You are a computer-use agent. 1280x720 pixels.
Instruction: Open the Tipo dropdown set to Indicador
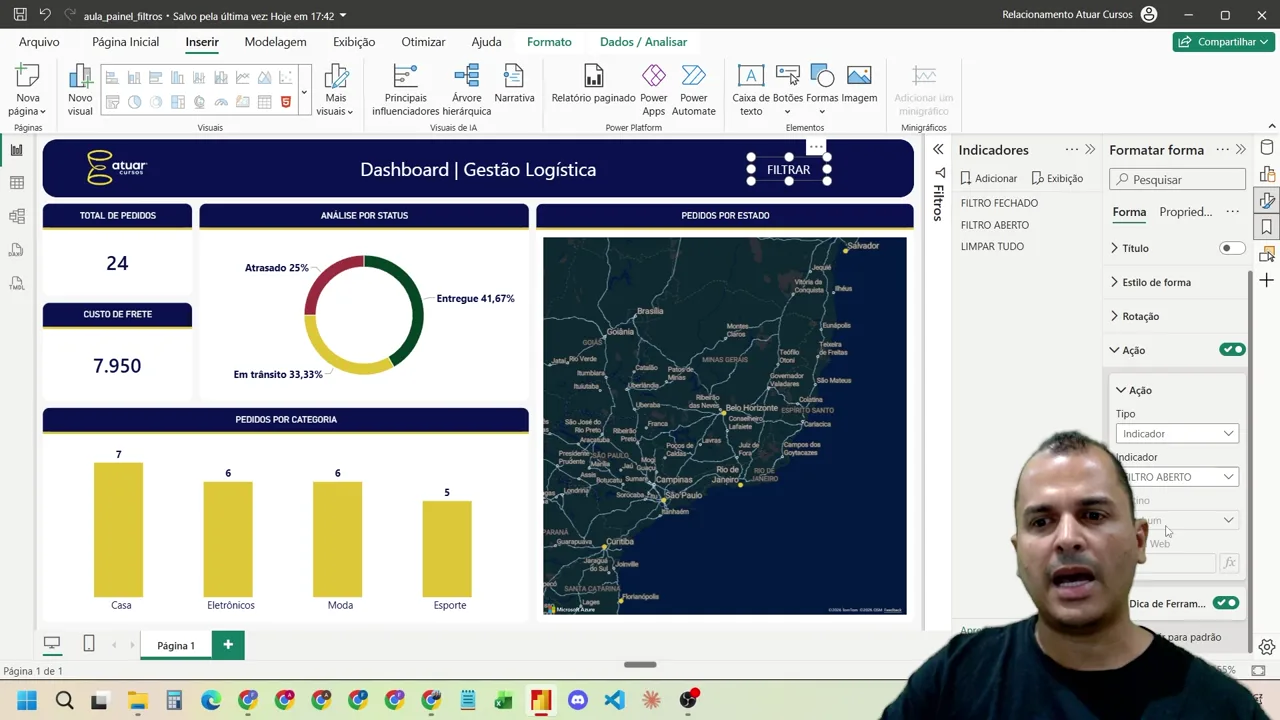point(1177,433)
